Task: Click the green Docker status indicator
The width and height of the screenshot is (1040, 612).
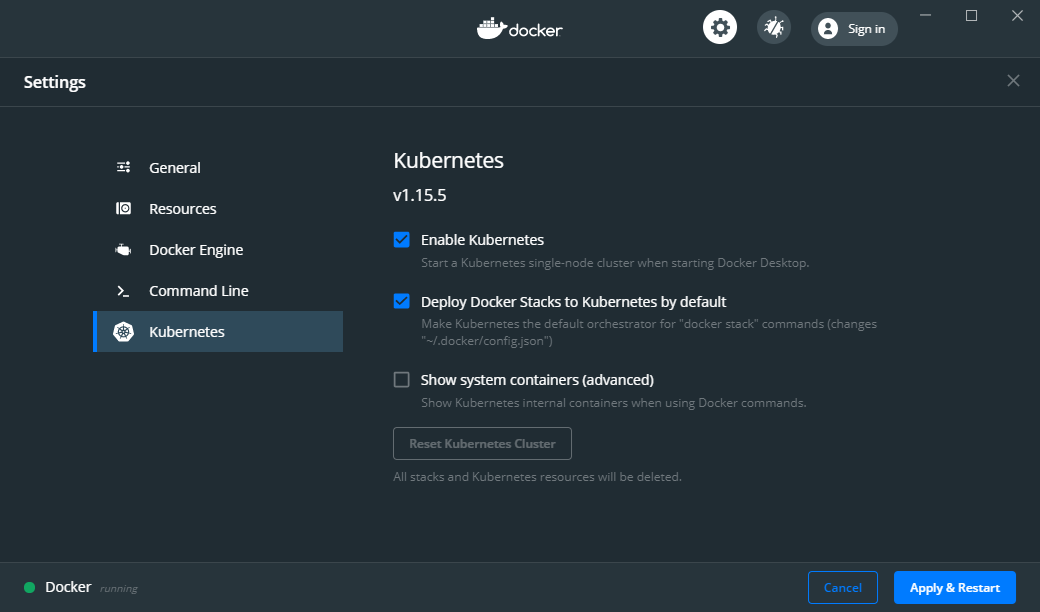Action: [x=30, y=587]
